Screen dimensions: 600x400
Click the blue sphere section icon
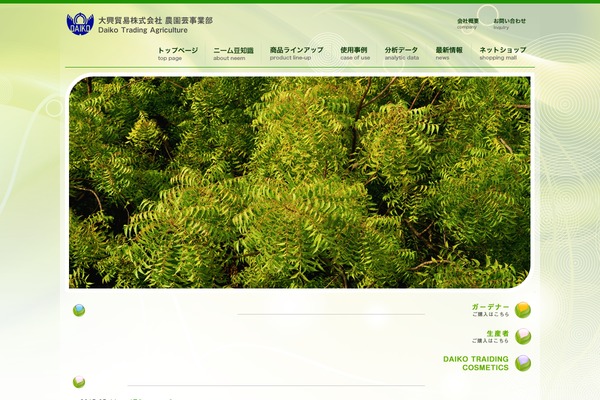pos(79,310)
